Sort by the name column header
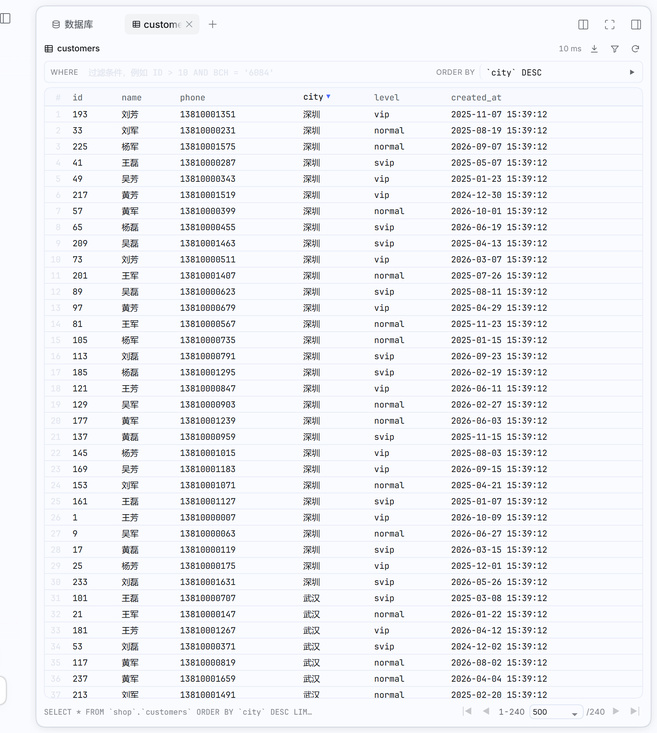 point(131,98)
